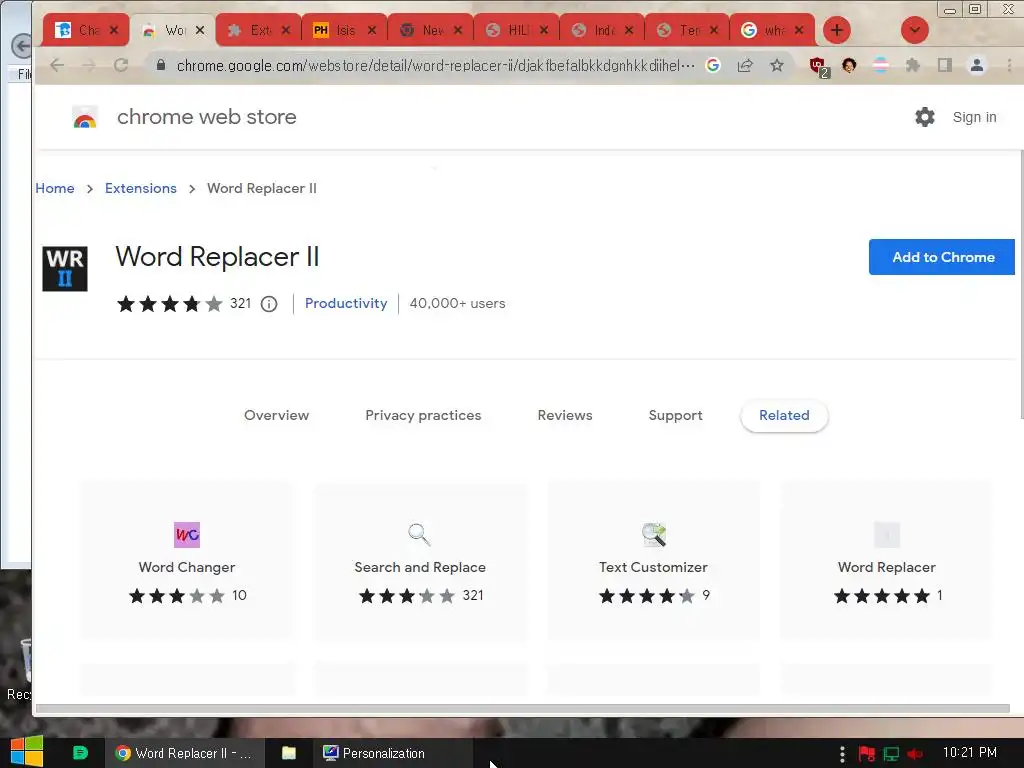Select the Related tab

click(784, 415)
